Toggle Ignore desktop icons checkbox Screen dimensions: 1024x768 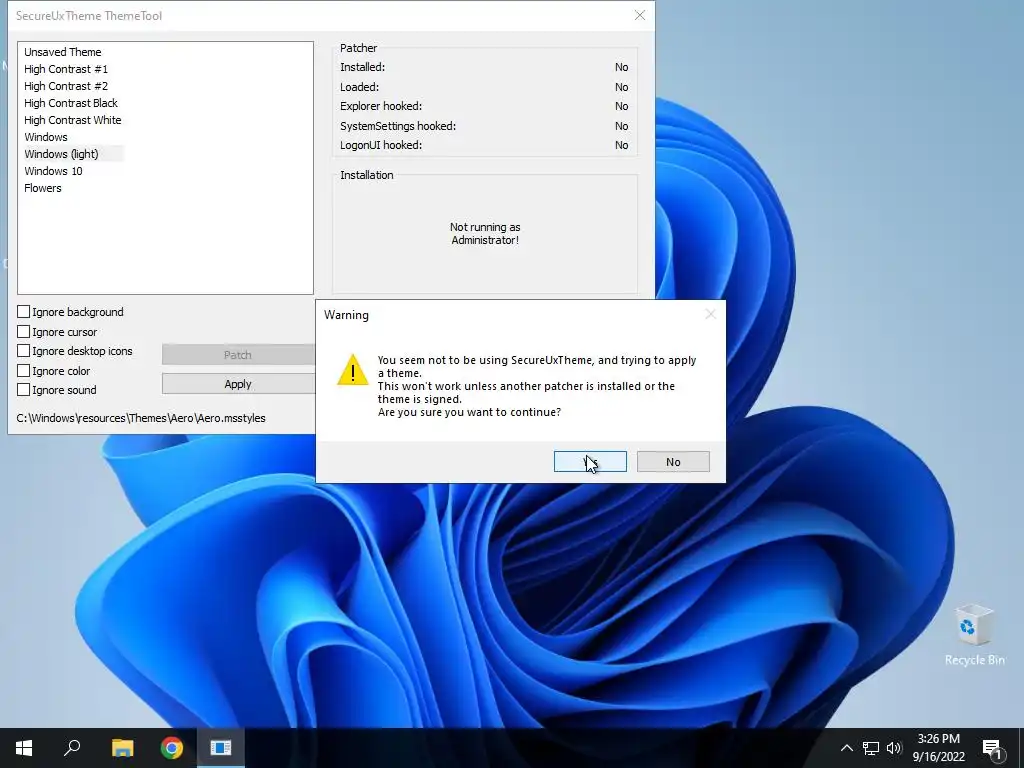pyautogui.click(x=24, y=351)
